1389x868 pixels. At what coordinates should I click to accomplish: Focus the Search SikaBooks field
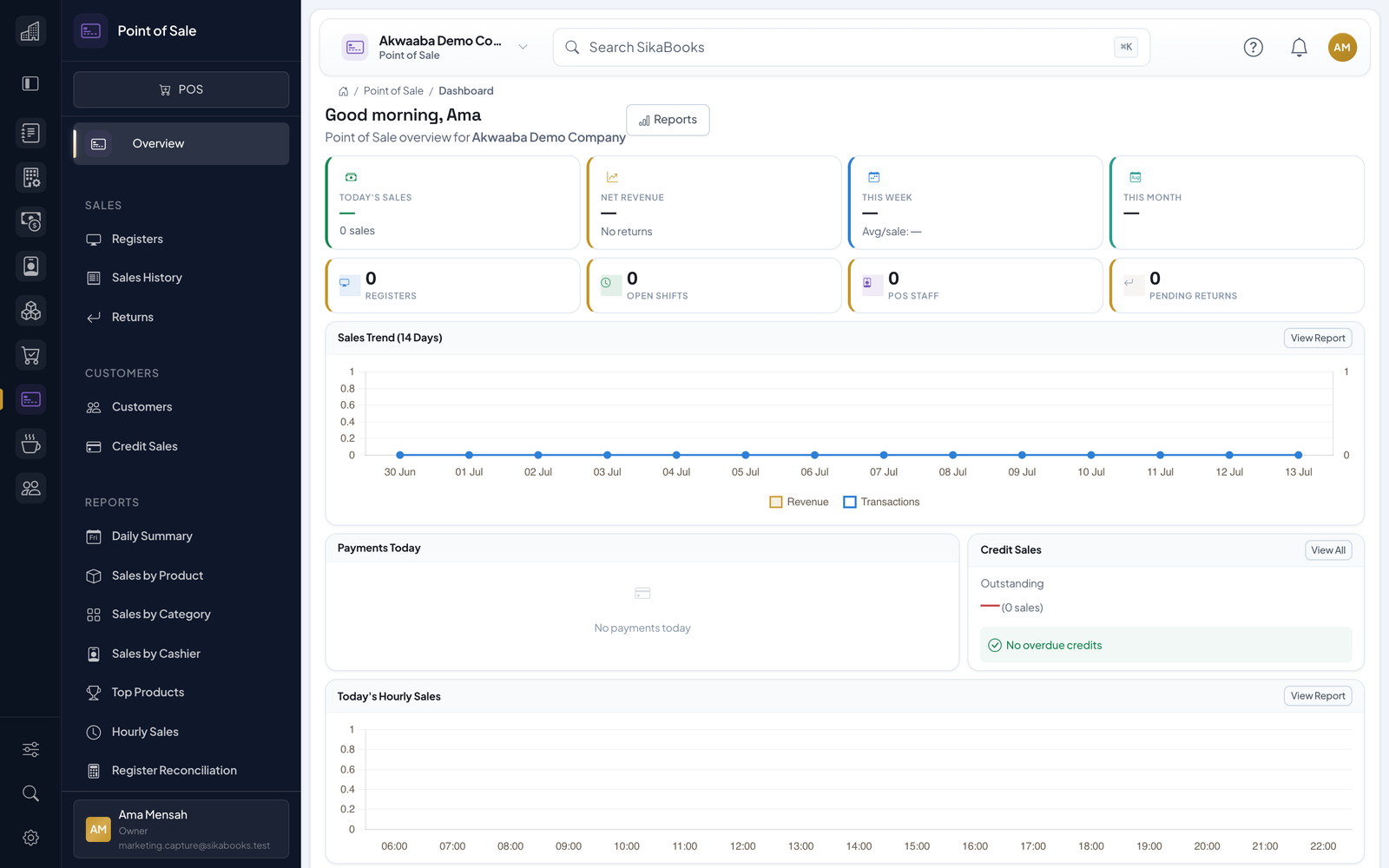[852, 48]
